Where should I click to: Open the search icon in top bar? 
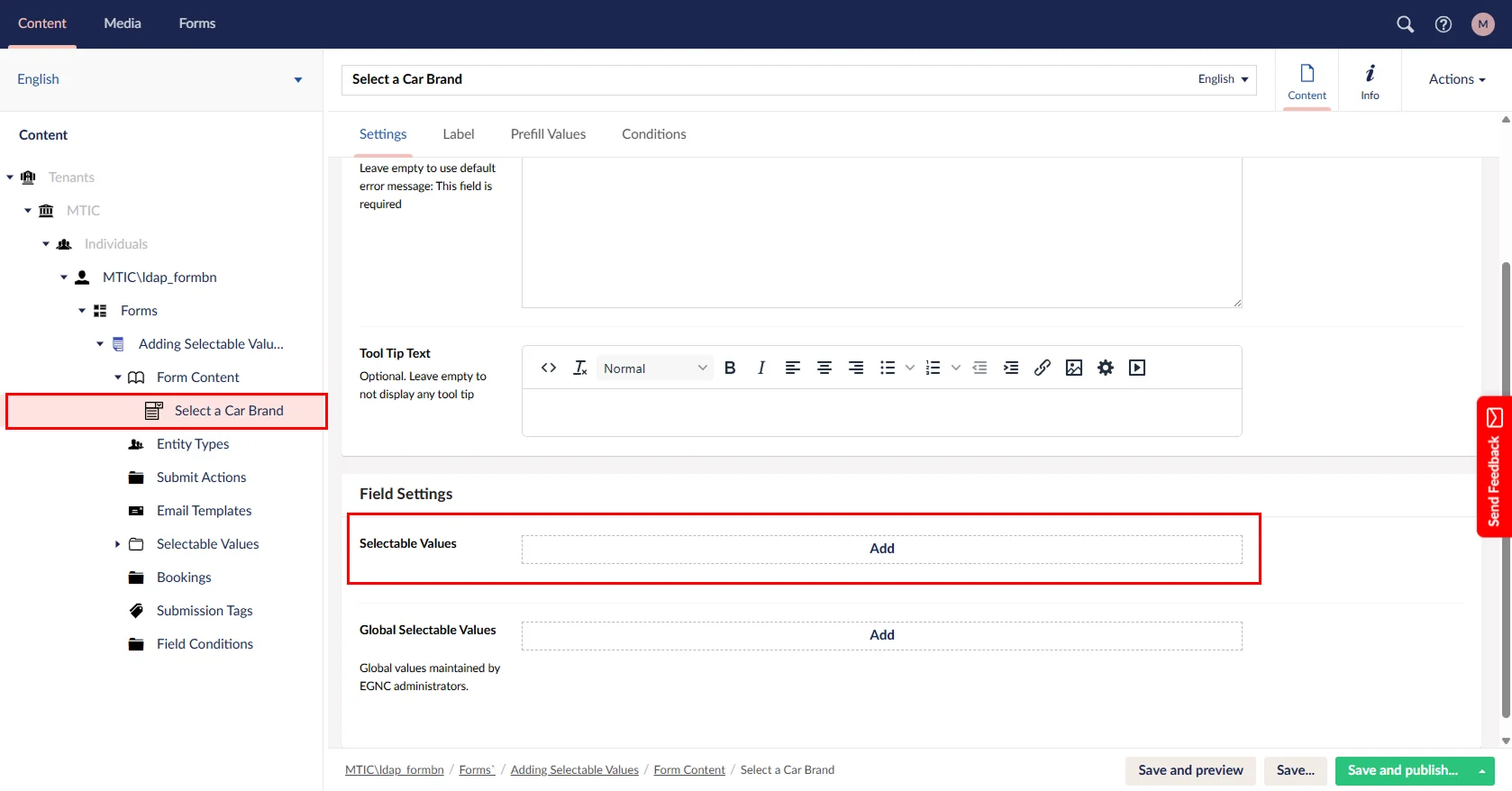tap(1405, 24)
